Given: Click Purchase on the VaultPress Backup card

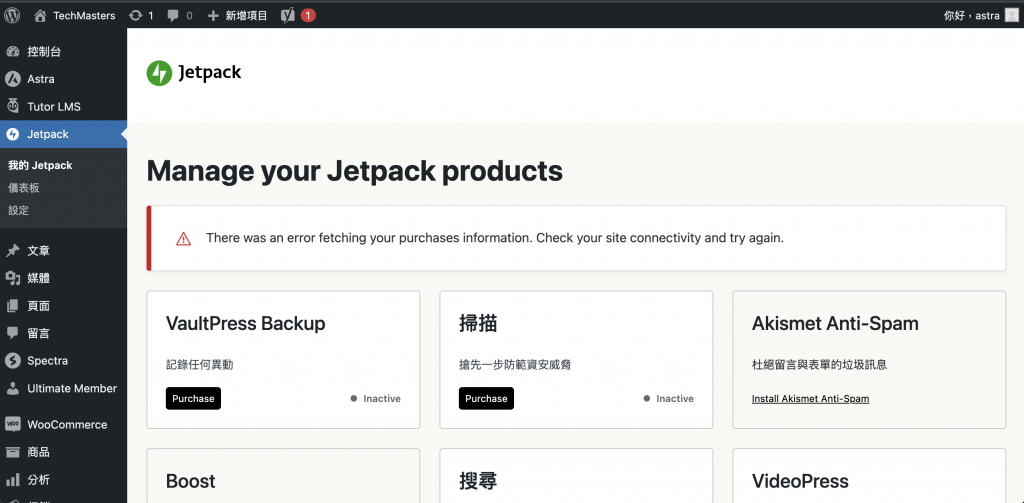Looking at the screenshot, I should (x=193, y=398).
